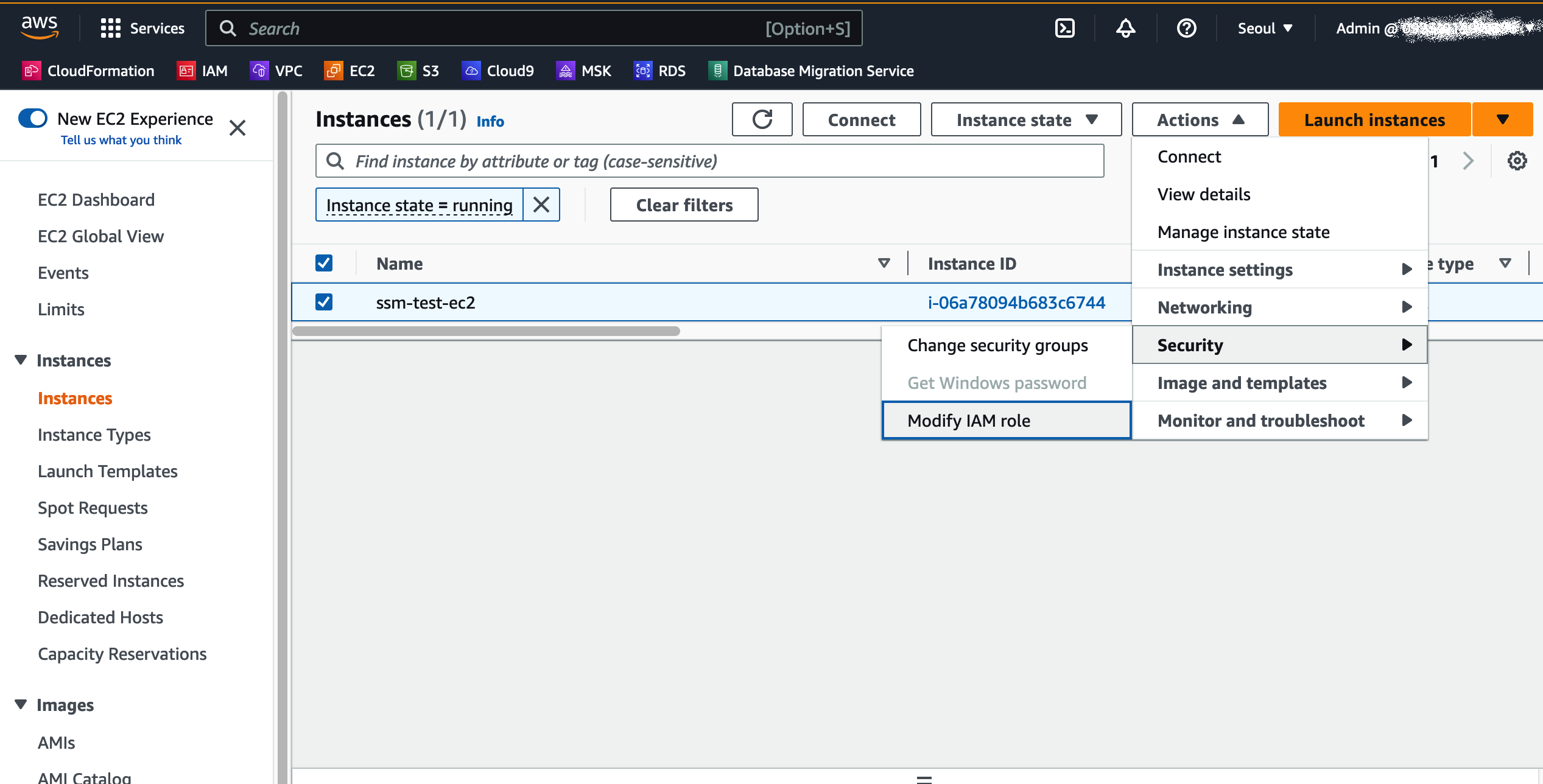Open the CloudShell terminal icon
Image resolution: width=1543 pixels, height=784 pixels.
point(1064,28)
